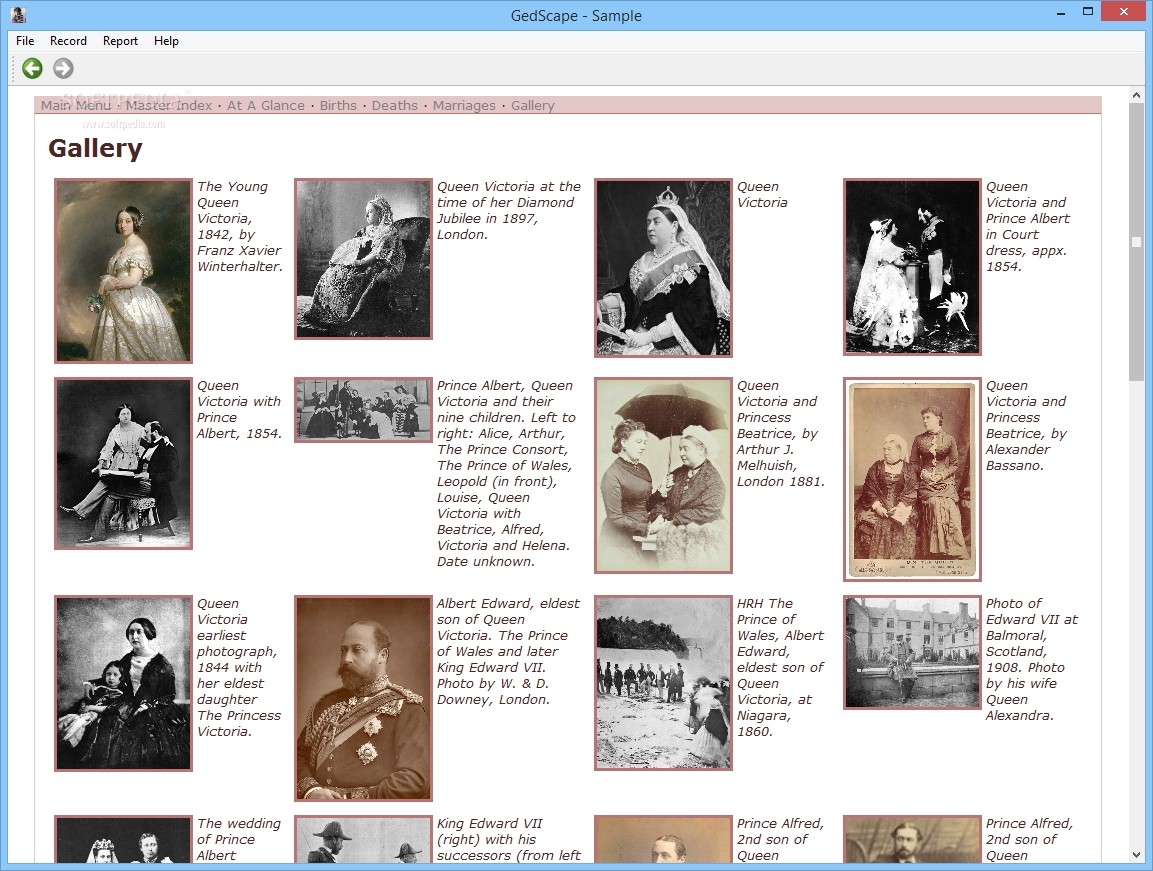Open earliest photograph 1844 thumbnail
Screen dimensions: 1153x871
[x=124, y=683]
